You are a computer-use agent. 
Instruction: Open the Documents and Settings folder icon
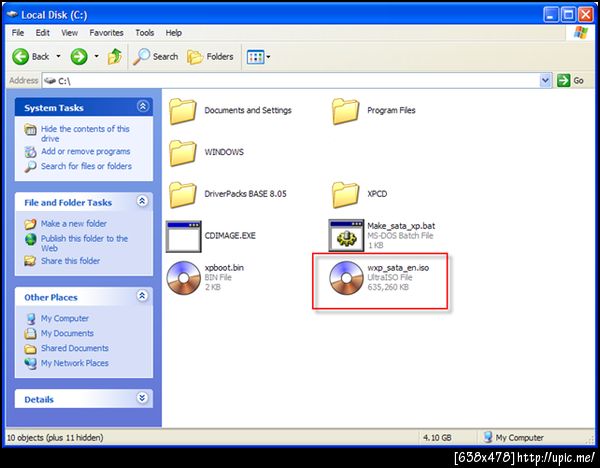[183, 111]
